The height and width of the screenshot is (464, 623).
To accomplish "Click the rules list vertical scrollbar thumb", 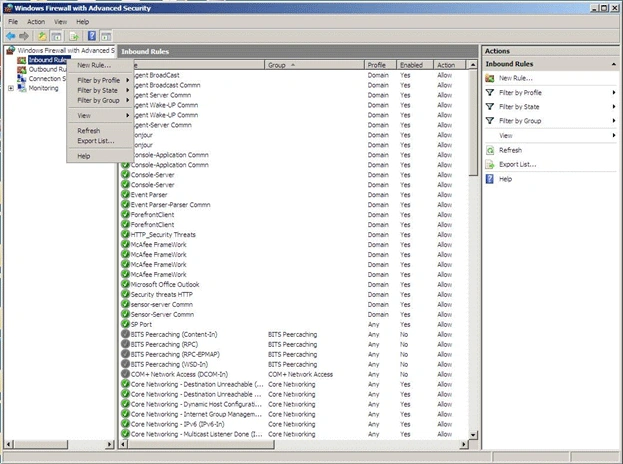I will (x=473, y=123).
